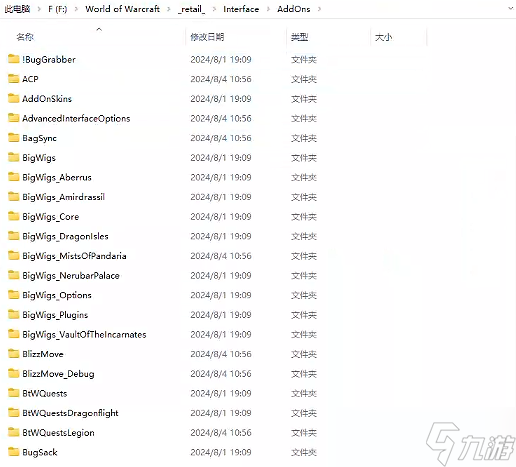
Task: Click the BigWigs_Plugins folder icon
Action: point(13,315)
